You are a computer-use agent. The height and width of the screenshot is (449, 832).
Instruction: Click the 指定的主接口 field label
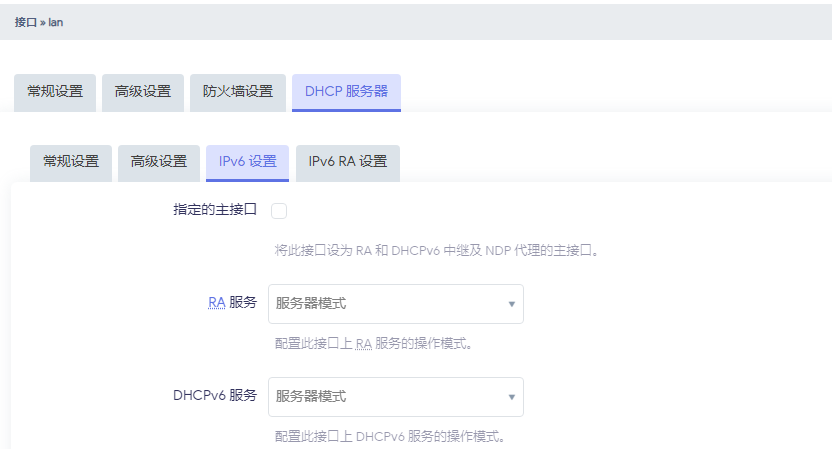(215, 210)
